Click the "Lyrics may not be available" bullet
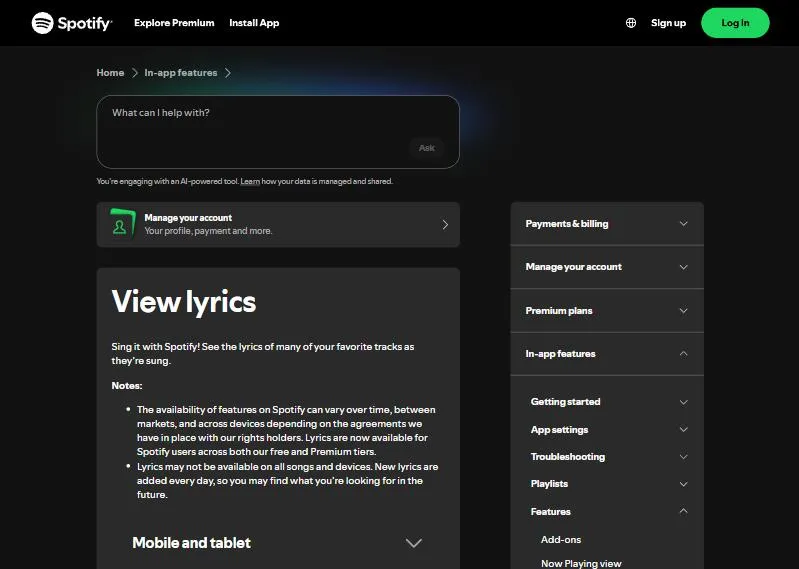The height and width of the screenshot is (569, 799). (x=287, y=481)
